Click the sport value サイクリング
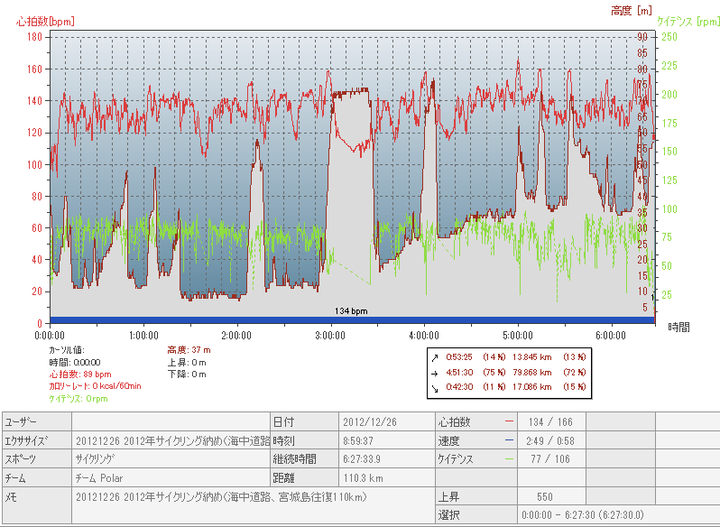 95,459
